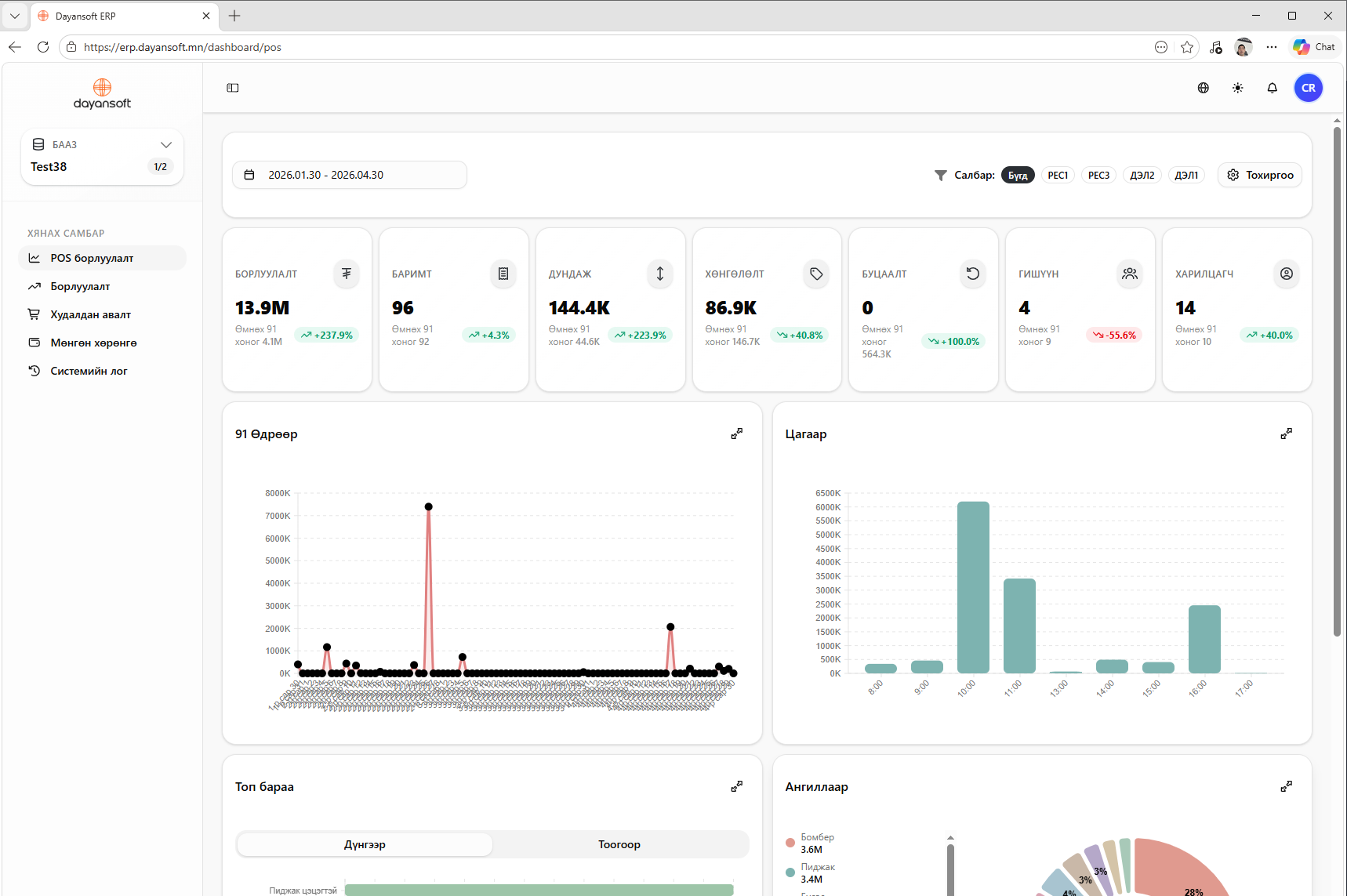Click the highest peak point in daily chart
1347x896 pixels.
click(429, 506)
